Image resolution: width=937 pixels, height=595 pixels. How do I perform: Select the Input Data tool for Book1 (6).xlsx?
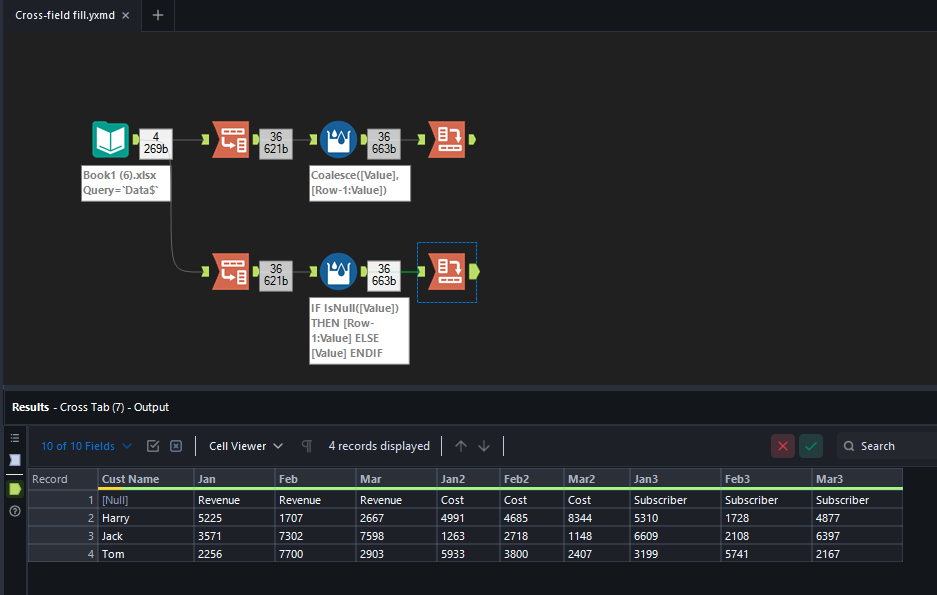111,139
